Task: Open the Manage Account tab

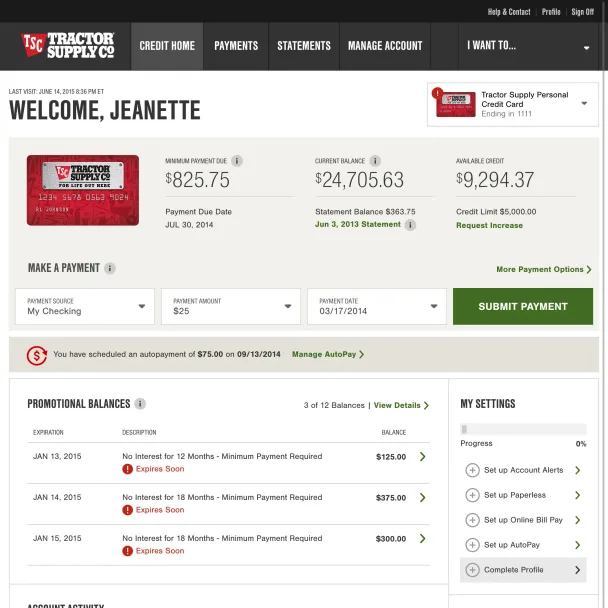Action: 385,46
